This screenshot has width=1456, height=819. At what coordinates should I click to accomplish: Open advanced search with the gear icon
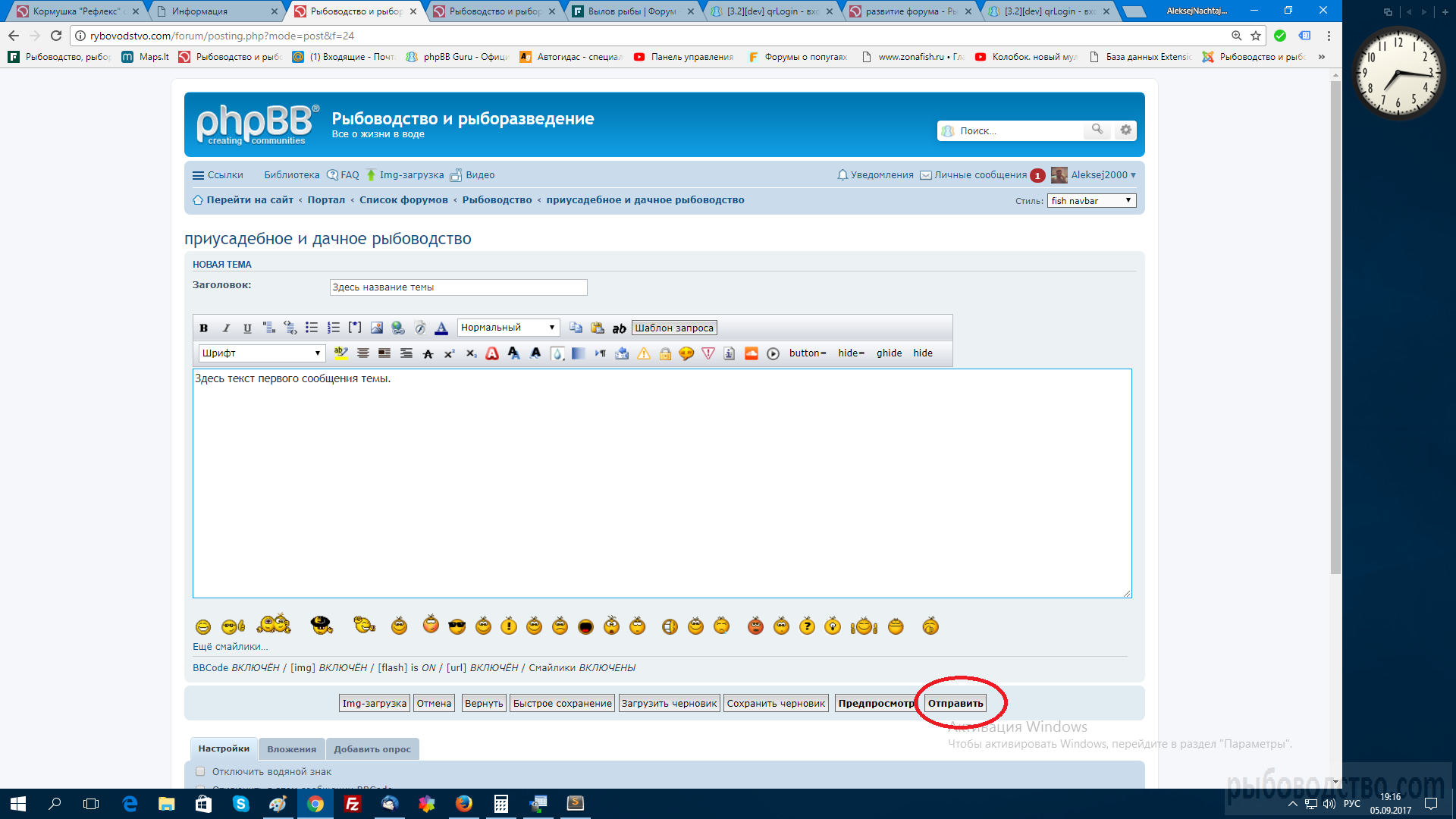tap(1125, 130)
